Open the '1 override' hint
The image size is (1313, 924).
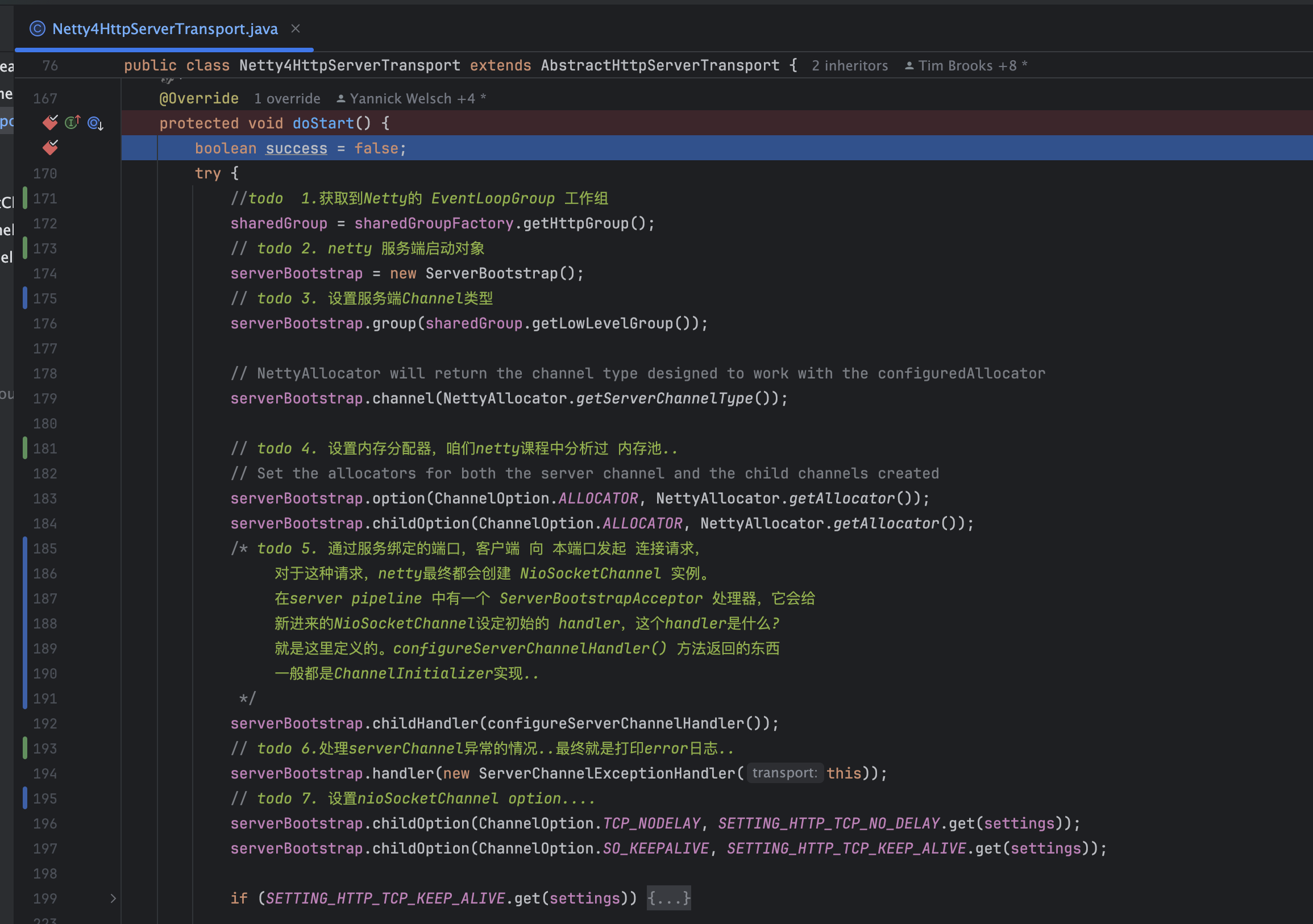coord(287,98)
